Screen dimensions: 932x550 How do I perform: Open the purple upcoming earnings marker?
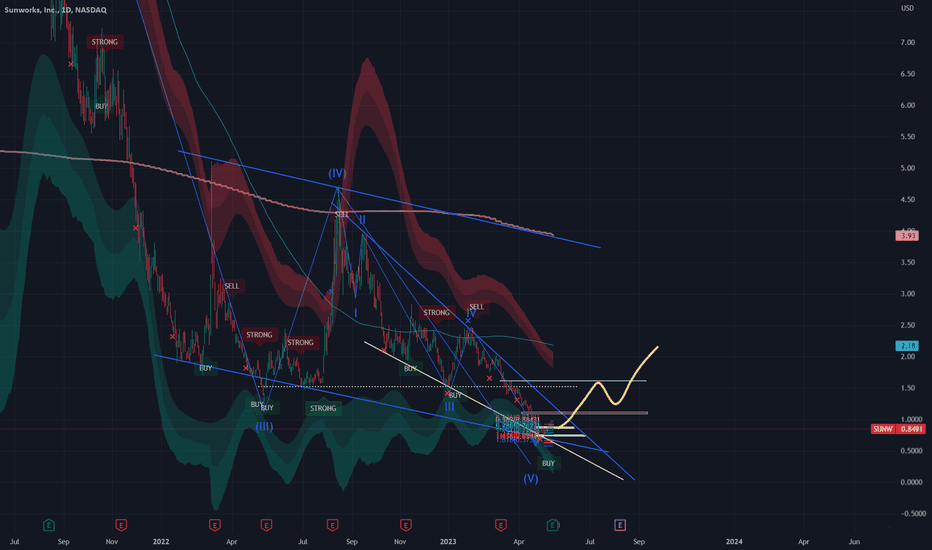pyautogui.click(x=619, y=525)
